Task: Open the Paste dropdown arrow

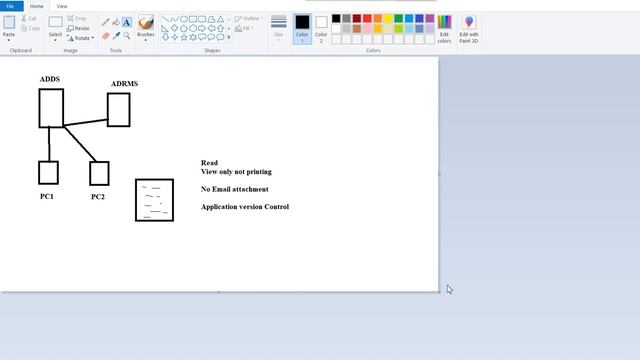Action: click(9, 40)
